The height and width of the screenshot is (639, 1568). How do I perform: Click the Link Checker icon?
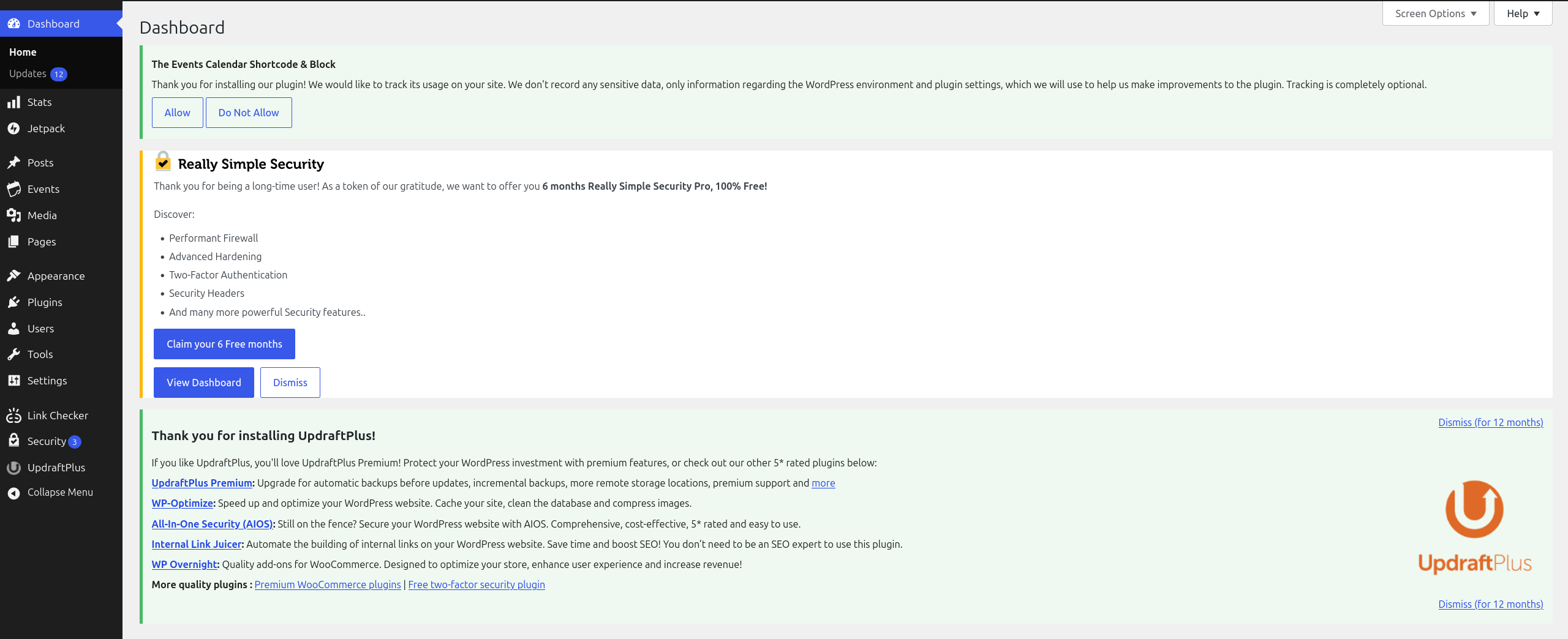point(13,416)
